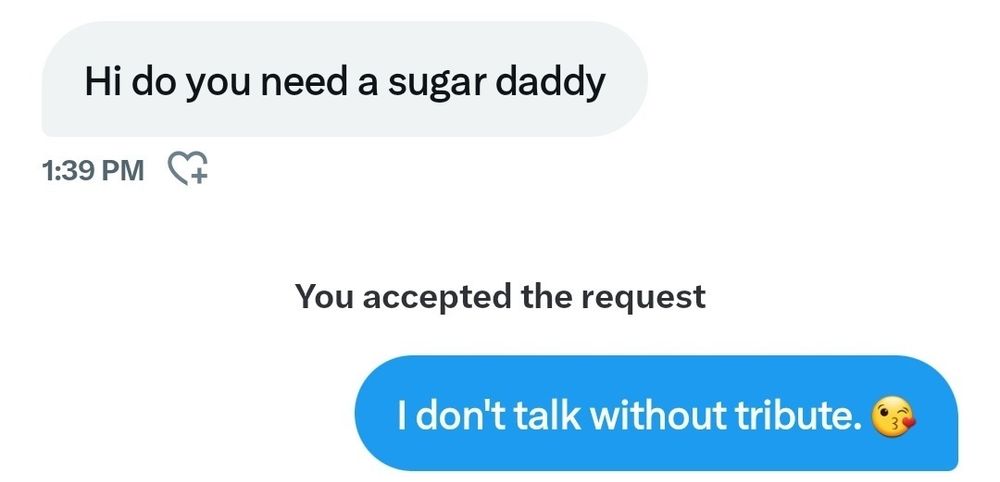Screen dimensions: 1000x482
Task: Click the "You accepted the request" notice
Action: click(x=500, y=297)
